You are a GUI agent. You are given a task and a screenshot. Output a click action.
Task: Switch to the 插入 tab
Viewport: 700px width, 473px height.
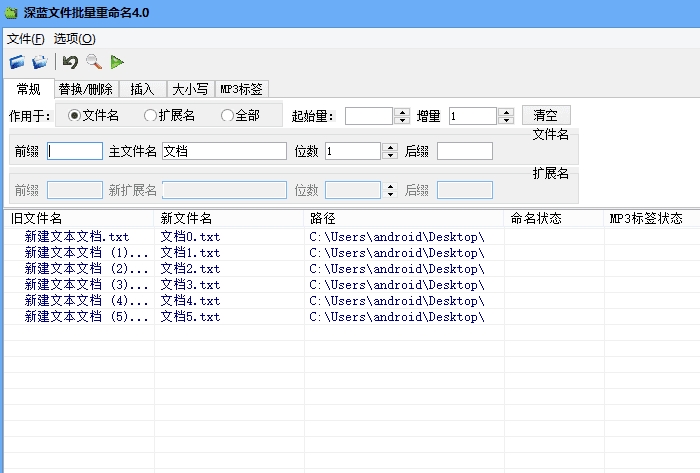point(142,89)
